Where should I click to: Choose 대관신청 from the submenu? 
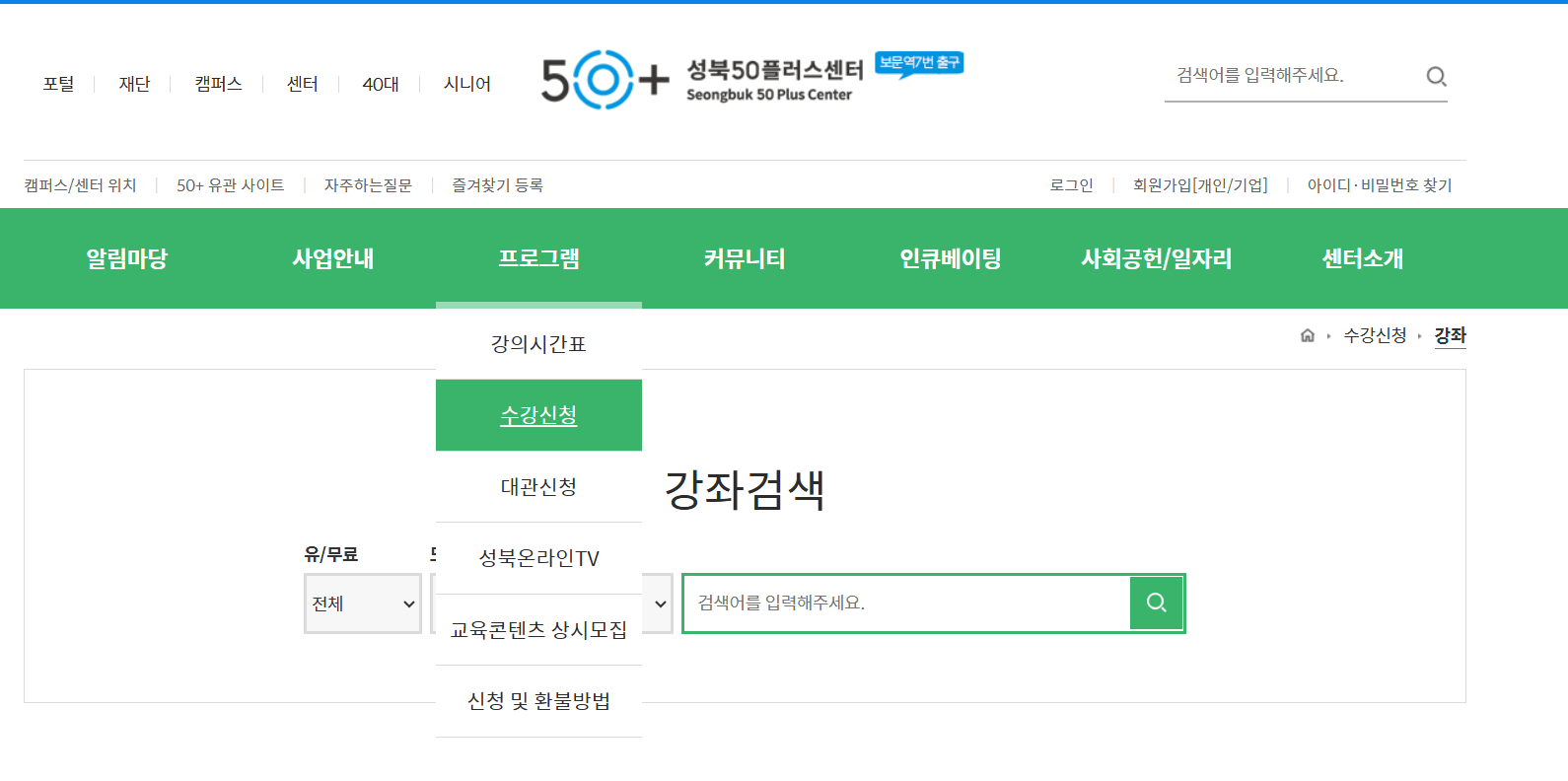click(x=538, y=487)
